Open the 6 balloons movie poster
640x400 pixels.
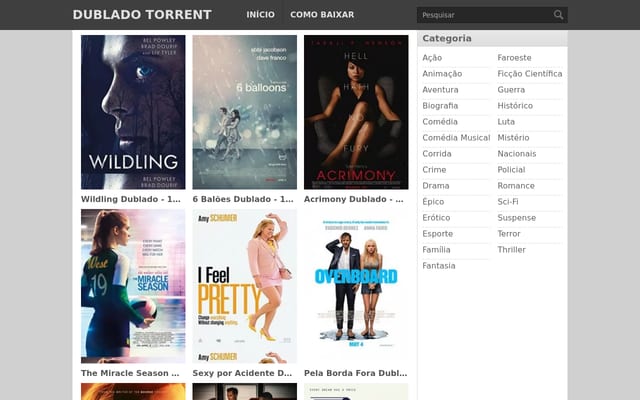244,112
